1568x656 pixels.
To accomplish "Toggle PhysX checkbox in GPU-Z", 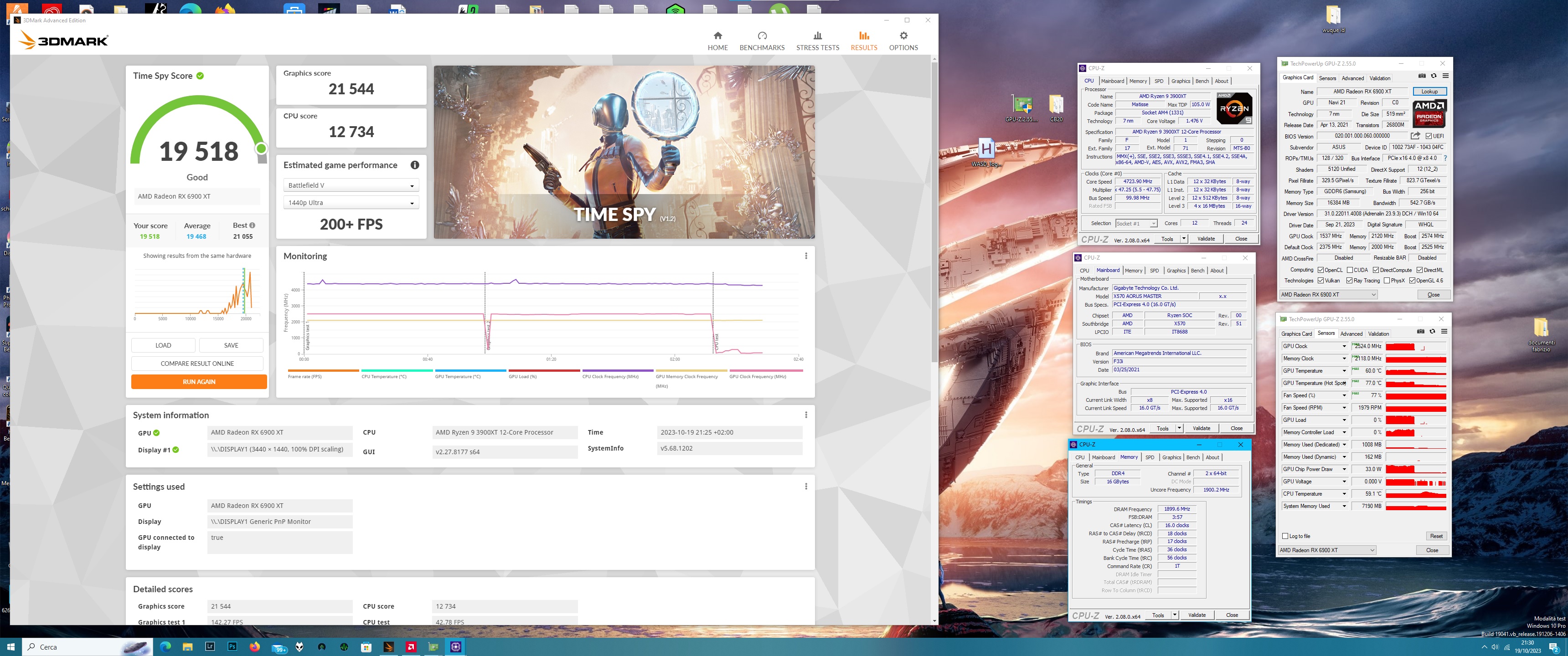I will click(x=1386, y=281).
